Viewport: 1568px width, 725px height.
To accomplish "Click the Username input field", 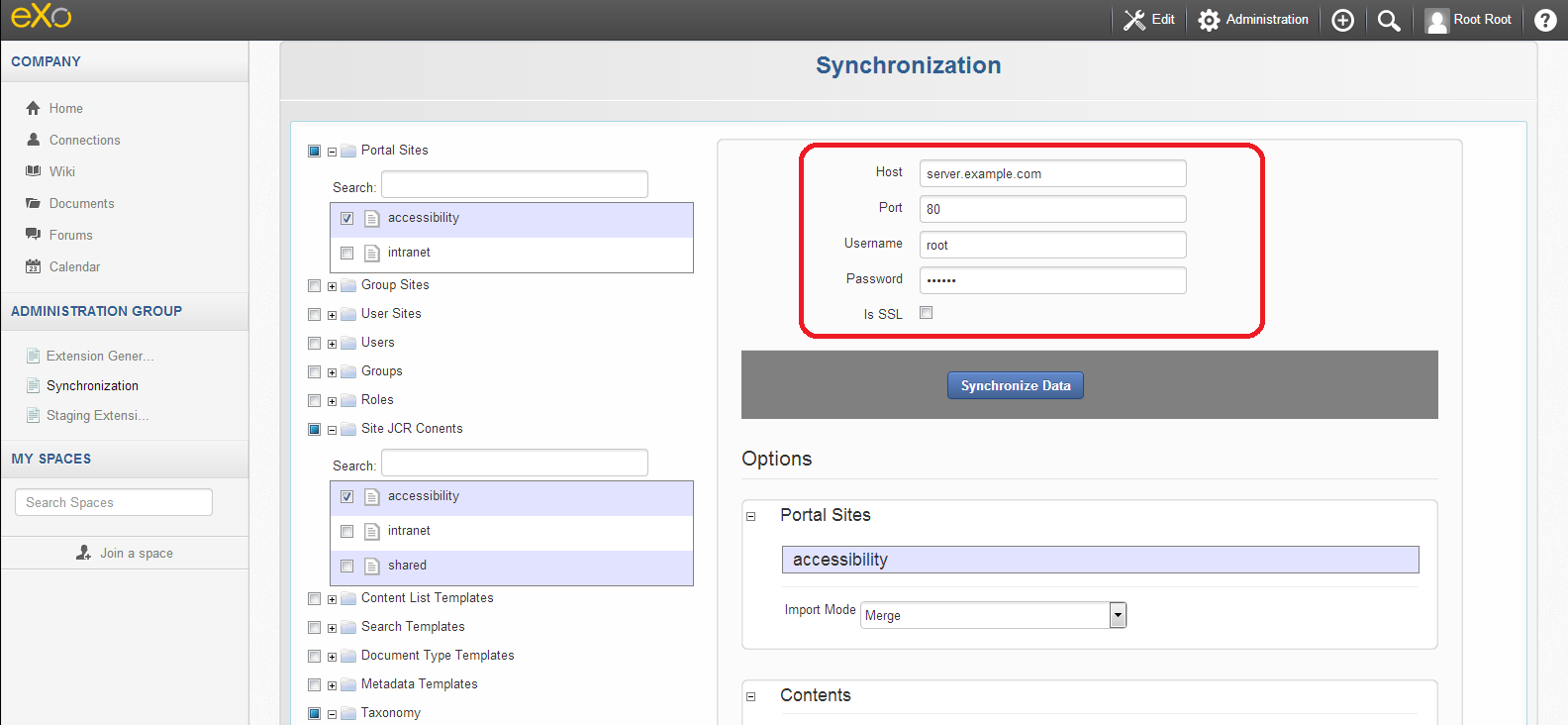I will [1052, 245].
